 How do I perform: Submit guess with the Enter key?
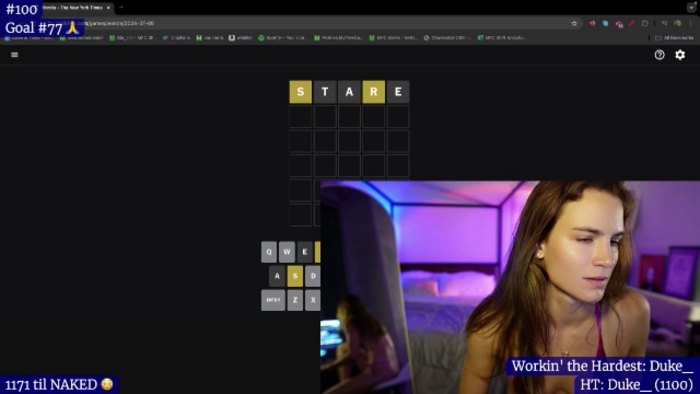click(273, 300)
